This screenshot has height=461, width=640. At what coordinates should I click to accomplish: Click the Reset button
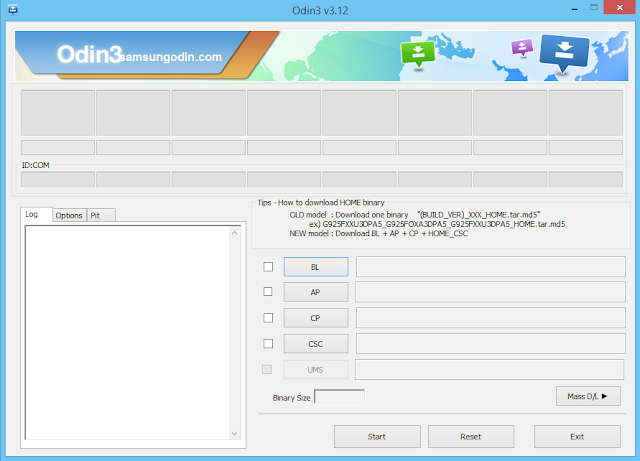[471, 437]
